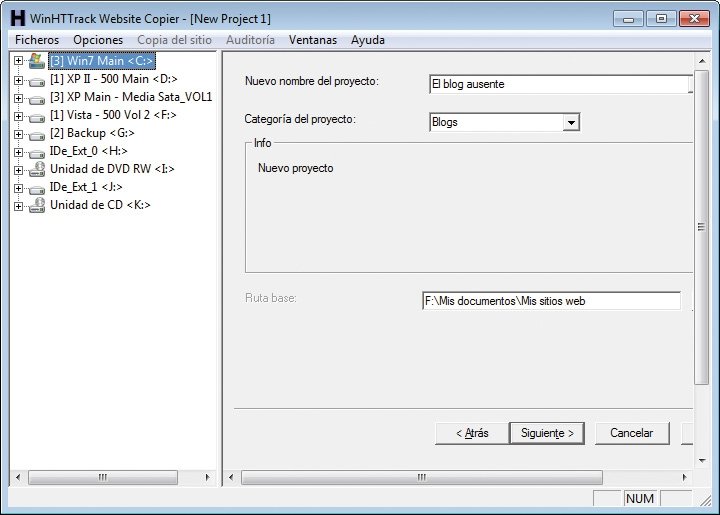Expand the Unidad de CD K: node
The height and width of the screenshot is (515, 720).
(18, 206)
